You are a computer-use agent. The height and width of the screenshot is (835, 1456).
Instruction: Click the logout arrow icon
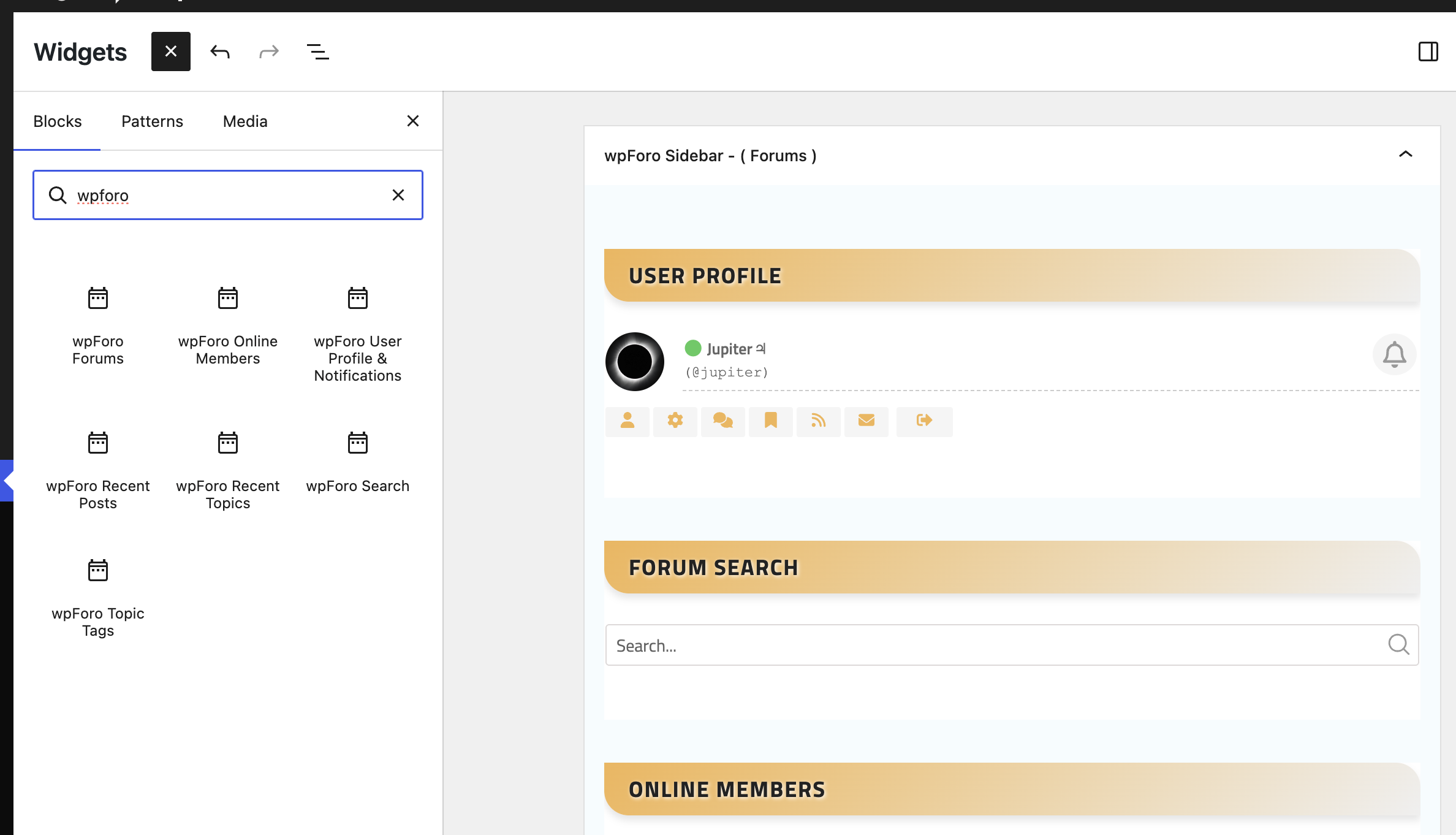click(924, 421)
